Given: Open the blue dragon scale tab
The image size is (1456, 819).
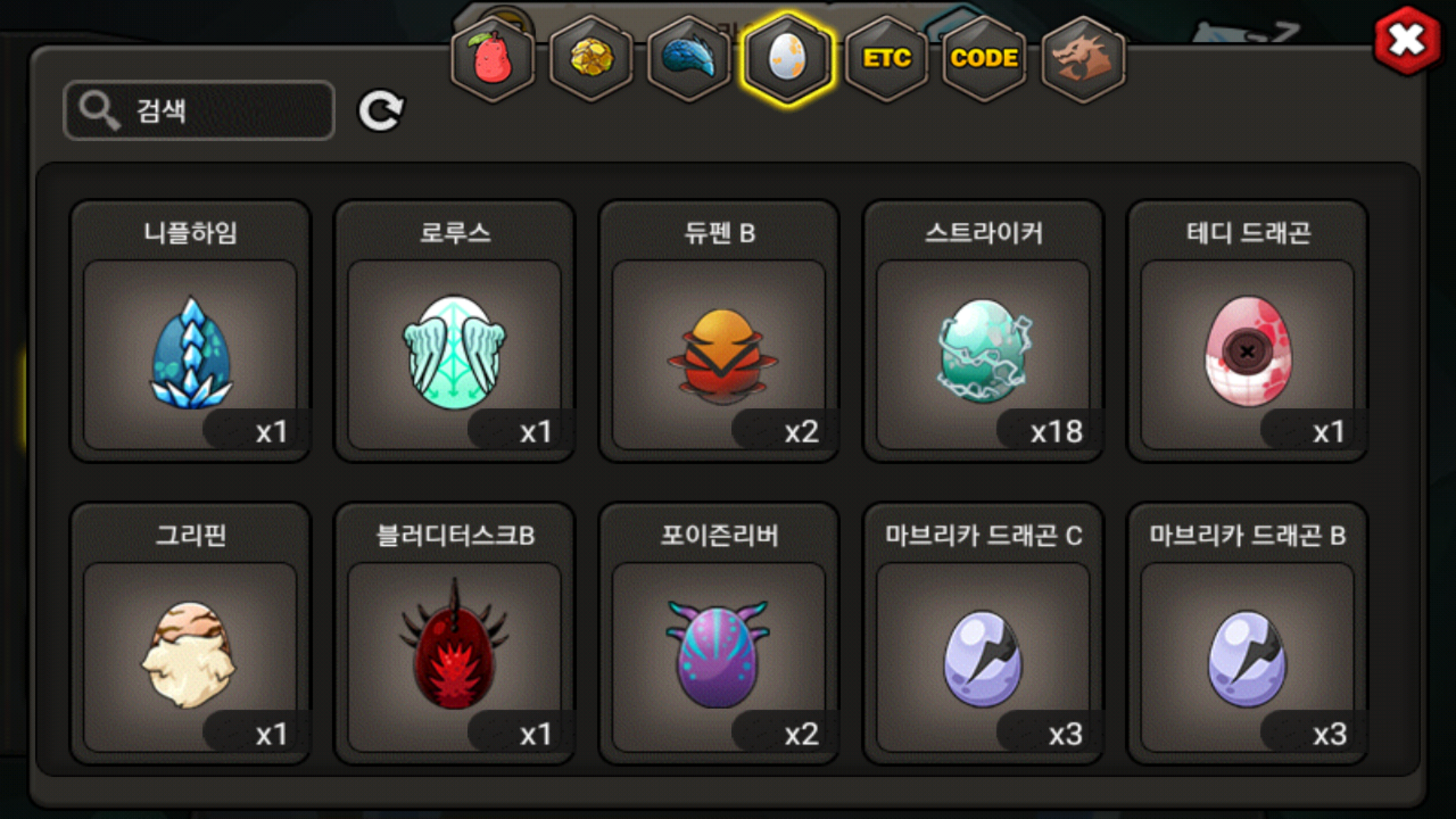Looking at the screenshot, I should (x=689, y=58).
